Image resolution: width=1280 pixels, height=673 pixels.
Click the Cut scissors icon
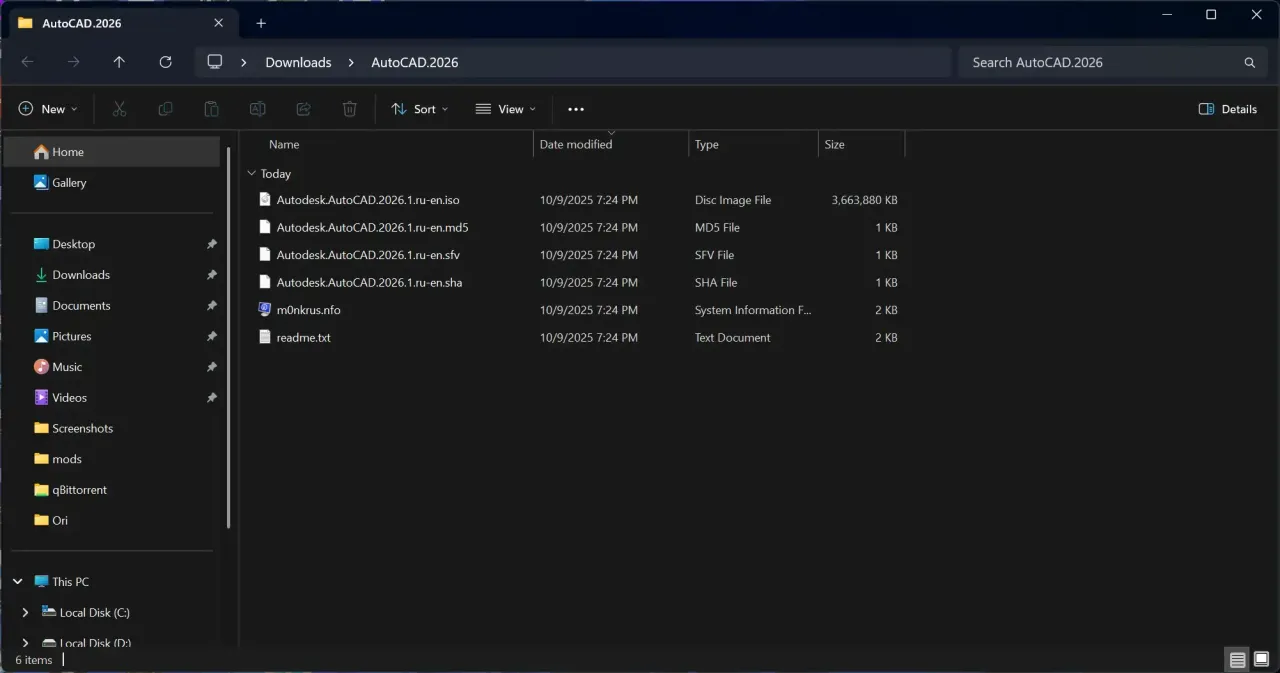[x=119, y=109]
